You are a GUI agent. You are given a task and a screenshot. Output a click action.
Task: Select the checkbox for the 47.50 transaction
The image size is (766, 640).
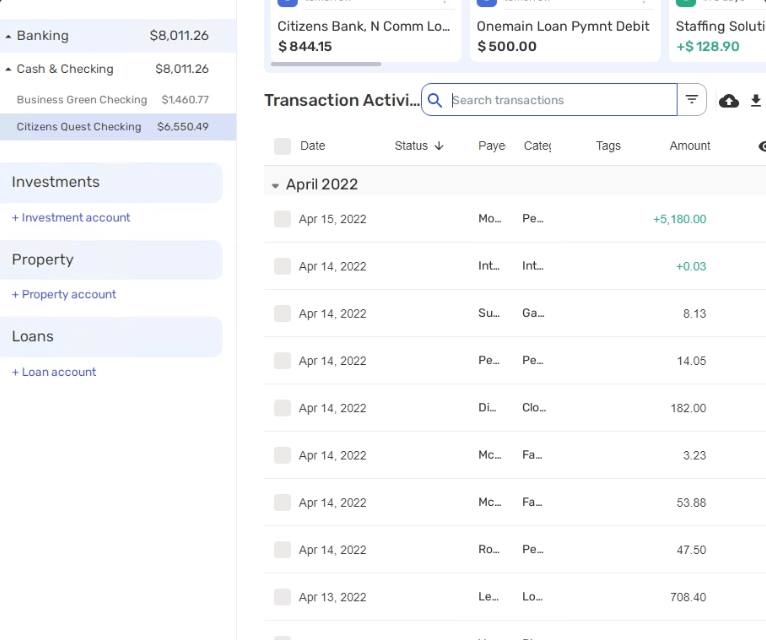[x=282, y=550]
